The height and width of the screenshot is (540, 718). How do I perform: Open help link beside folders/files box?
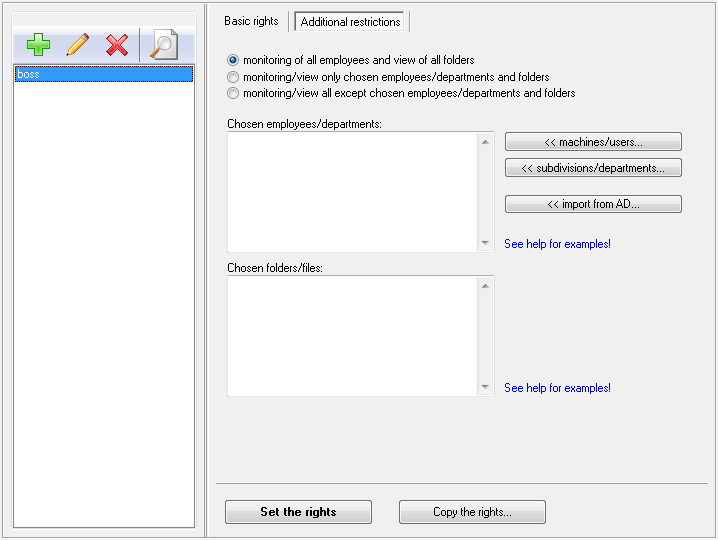click(x=557, y=388)
